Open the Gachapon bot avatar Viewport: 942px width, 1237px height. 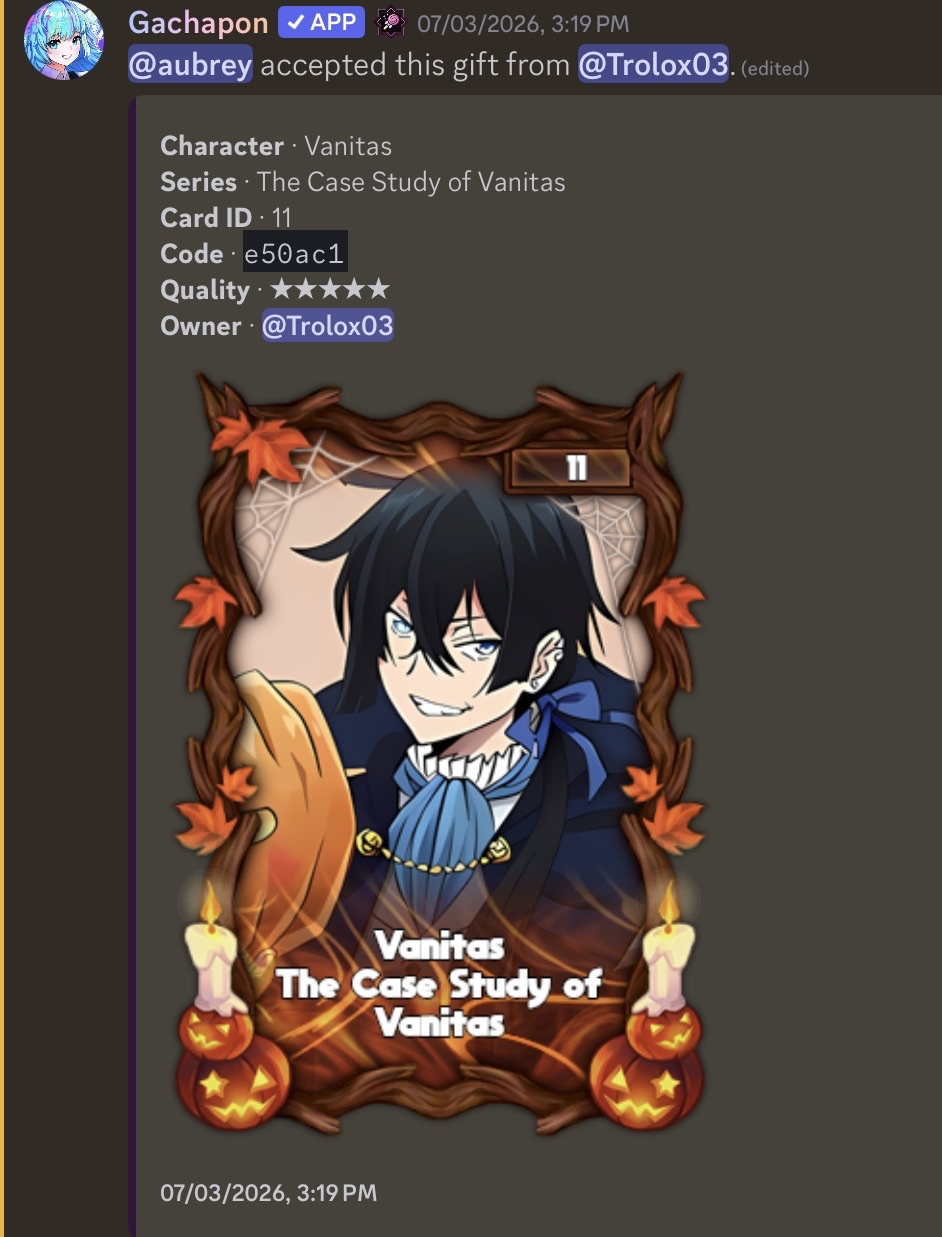coord(65,41)
